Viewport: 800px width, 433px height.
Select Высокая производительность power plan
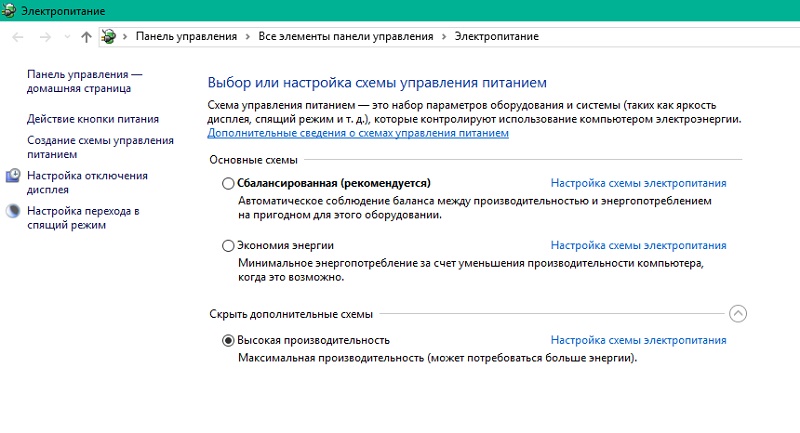pyautogui.click(x=228, y=340)
